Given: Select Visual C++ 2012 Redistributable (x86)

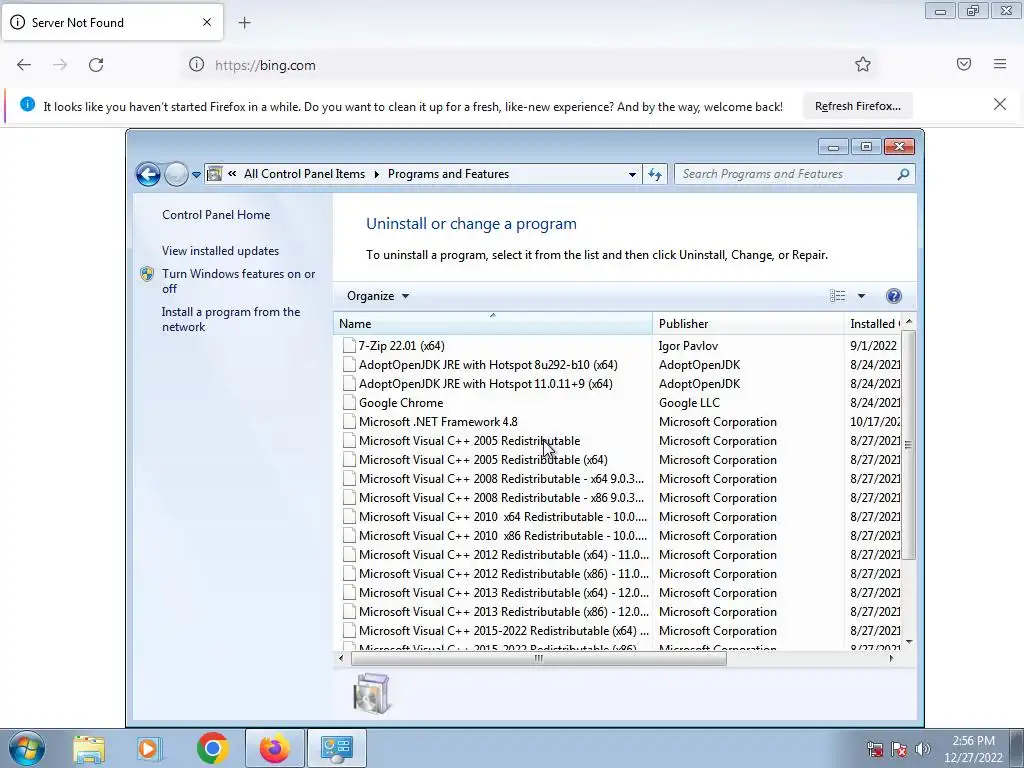Looking at the screenshot, I should click(x=504, y=573).
